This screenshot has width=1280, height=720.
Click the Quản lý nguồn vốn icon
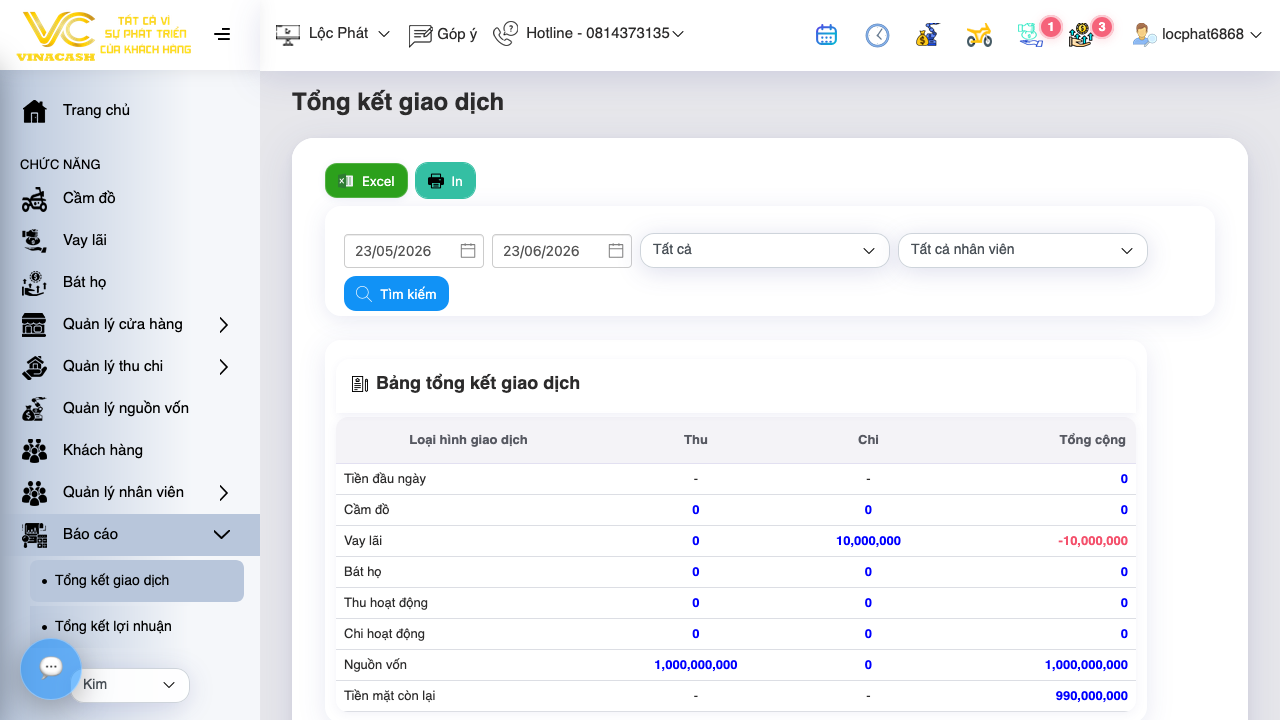35,408
